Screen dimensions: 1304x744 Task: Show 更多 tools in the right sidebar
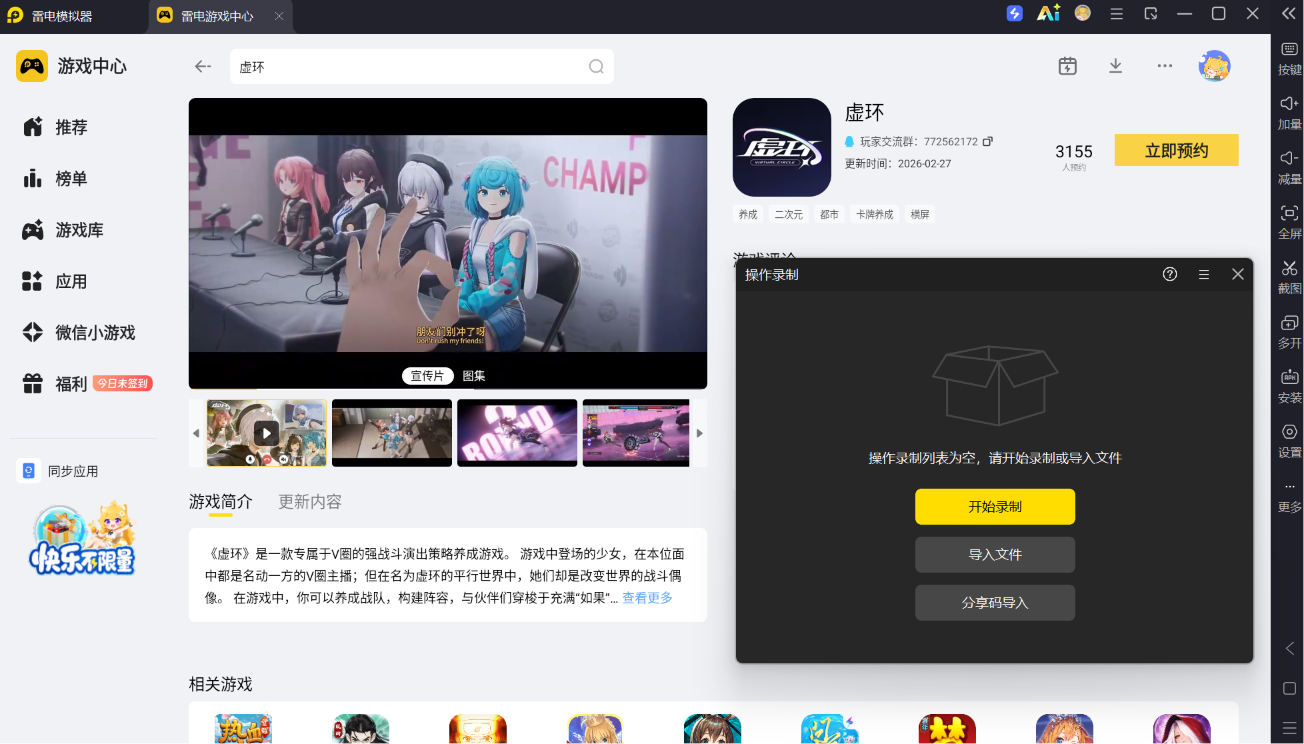[x=1289, y=495]
